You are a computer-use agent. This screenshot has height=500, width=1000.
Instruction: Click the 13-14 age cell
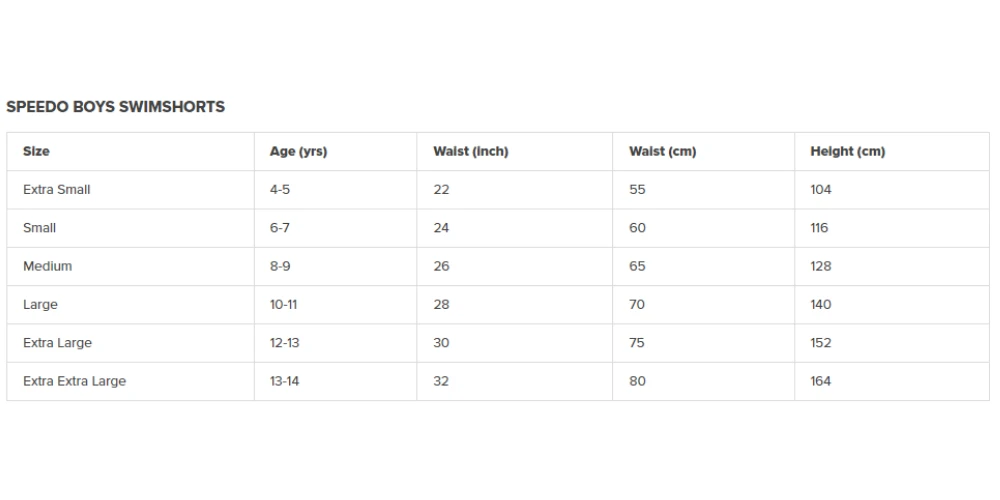(x=284, y=381)
